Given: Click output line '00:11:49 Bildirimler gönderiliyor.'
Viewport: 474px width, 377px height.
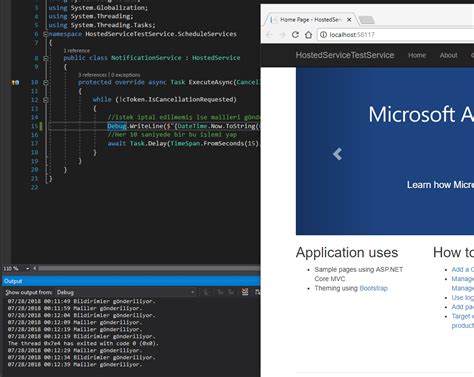Looking at the screenshot, I should 82,301.
